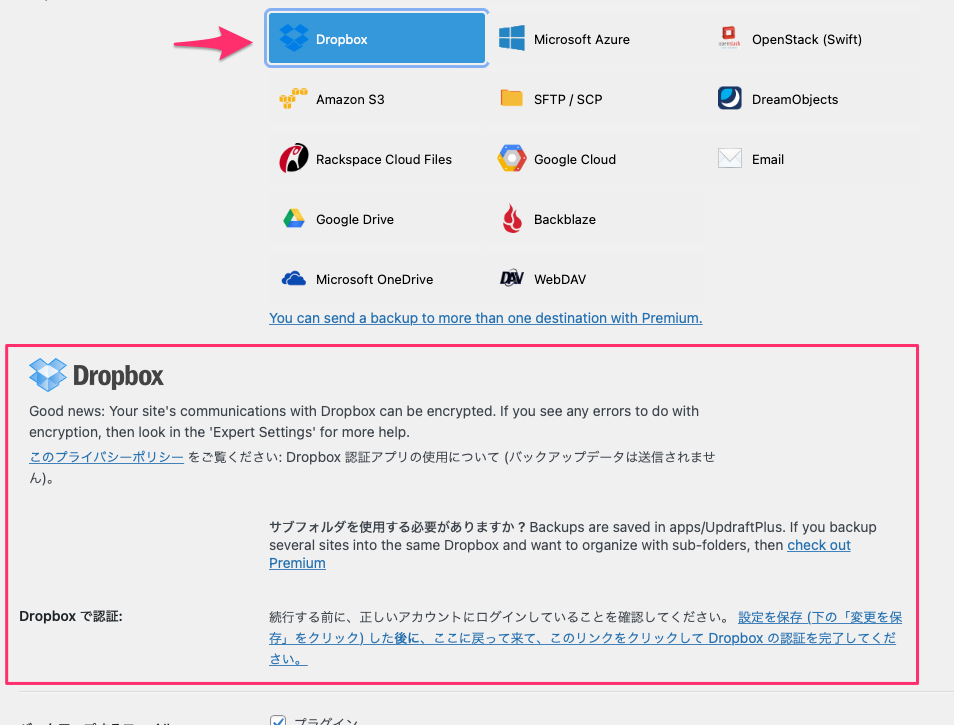The height and width of the screenshot is (725, 954).
Task: Click 'サブフォルダを使用する必要がありますか？' text
Action: click(x=397, y=527)
